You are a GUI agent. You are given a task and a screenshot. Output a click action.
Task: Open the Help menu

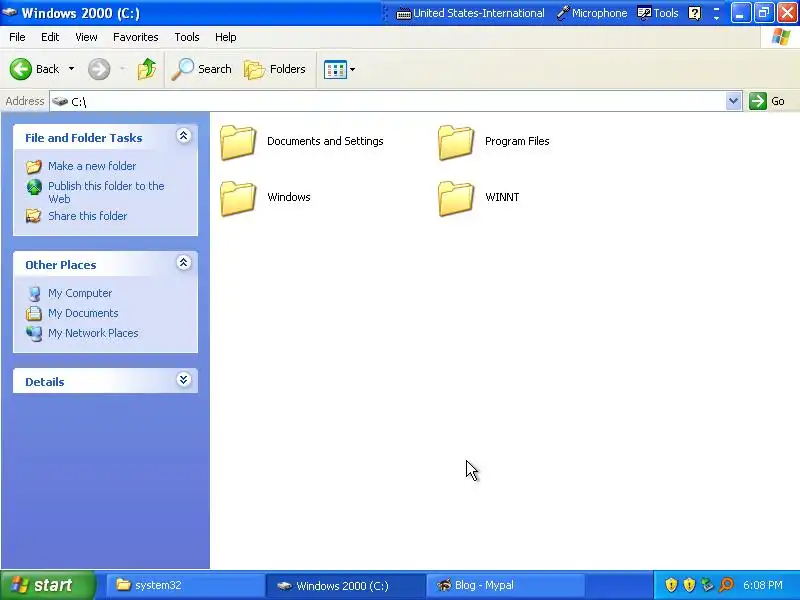pos(226,37)
